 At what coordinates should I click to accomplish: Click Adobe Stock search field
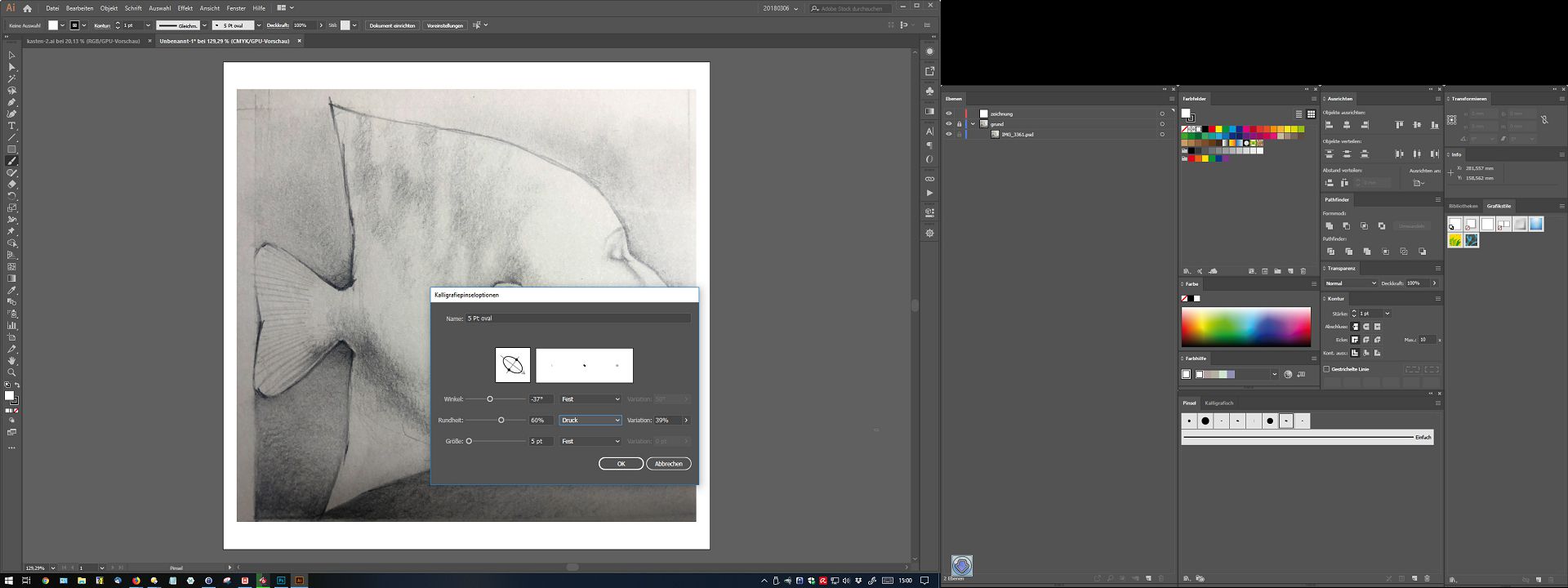tap(850, 8)
